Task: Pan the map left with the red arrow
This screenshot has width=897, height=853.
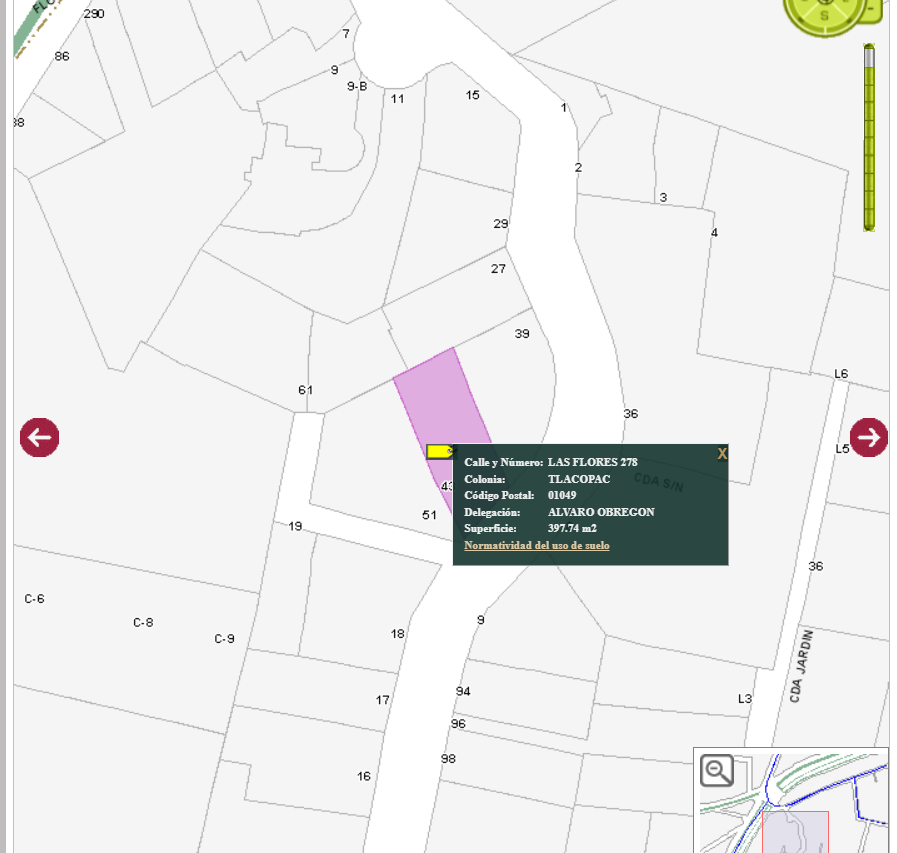Action: [39, 438]
